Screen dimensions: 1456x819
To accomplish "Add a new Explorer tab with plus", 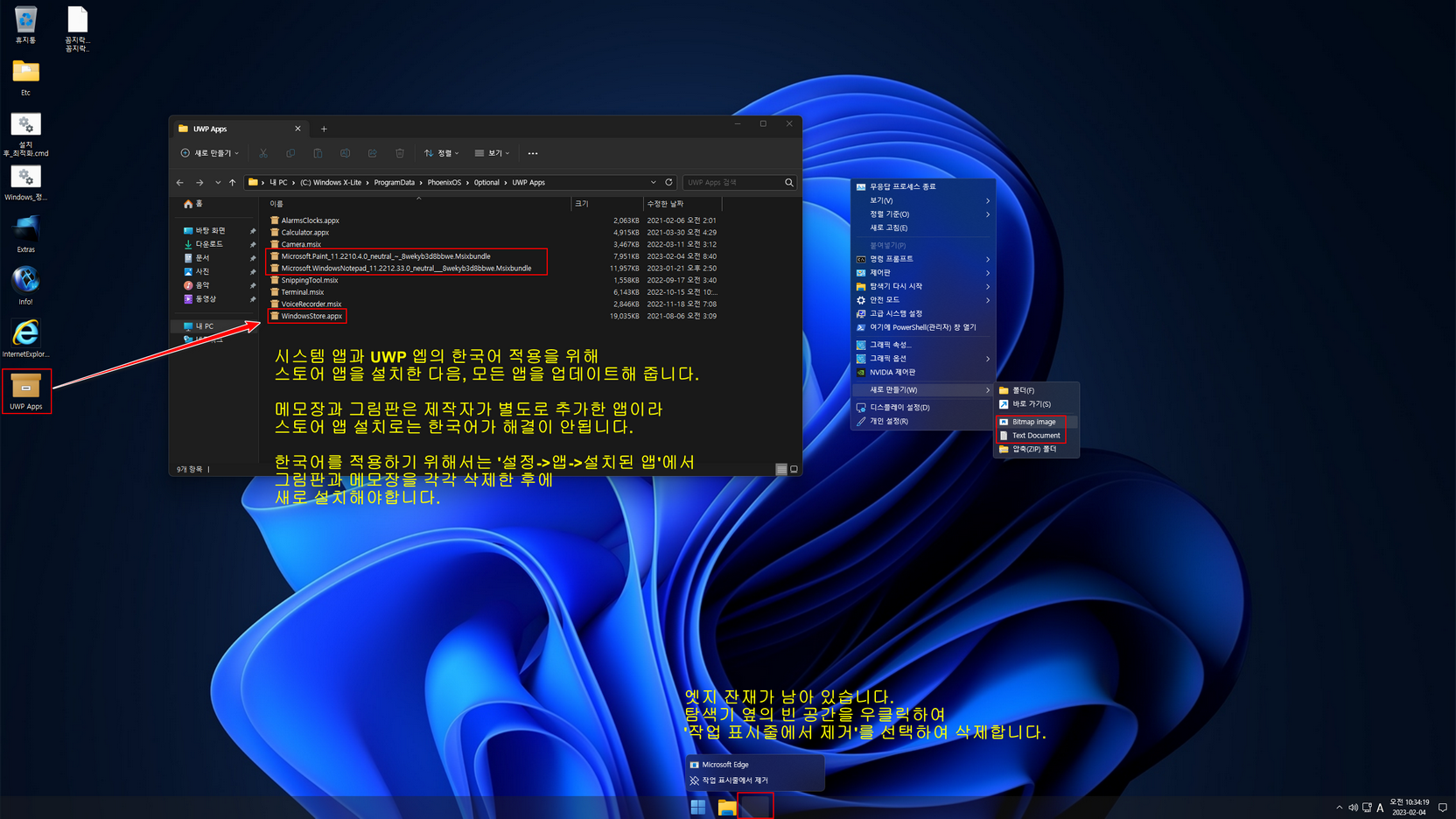I will point(324,129).
